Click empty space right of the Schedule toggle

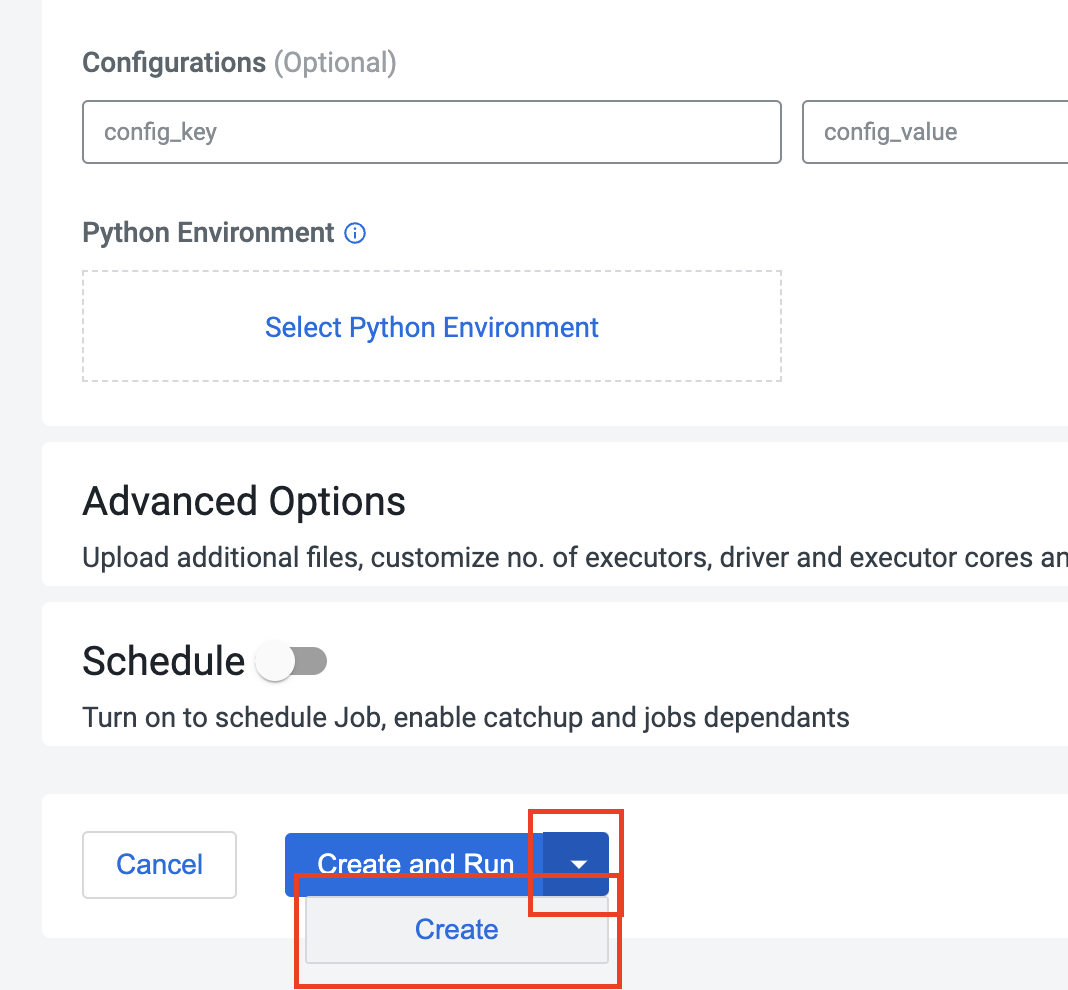[650, 661]
